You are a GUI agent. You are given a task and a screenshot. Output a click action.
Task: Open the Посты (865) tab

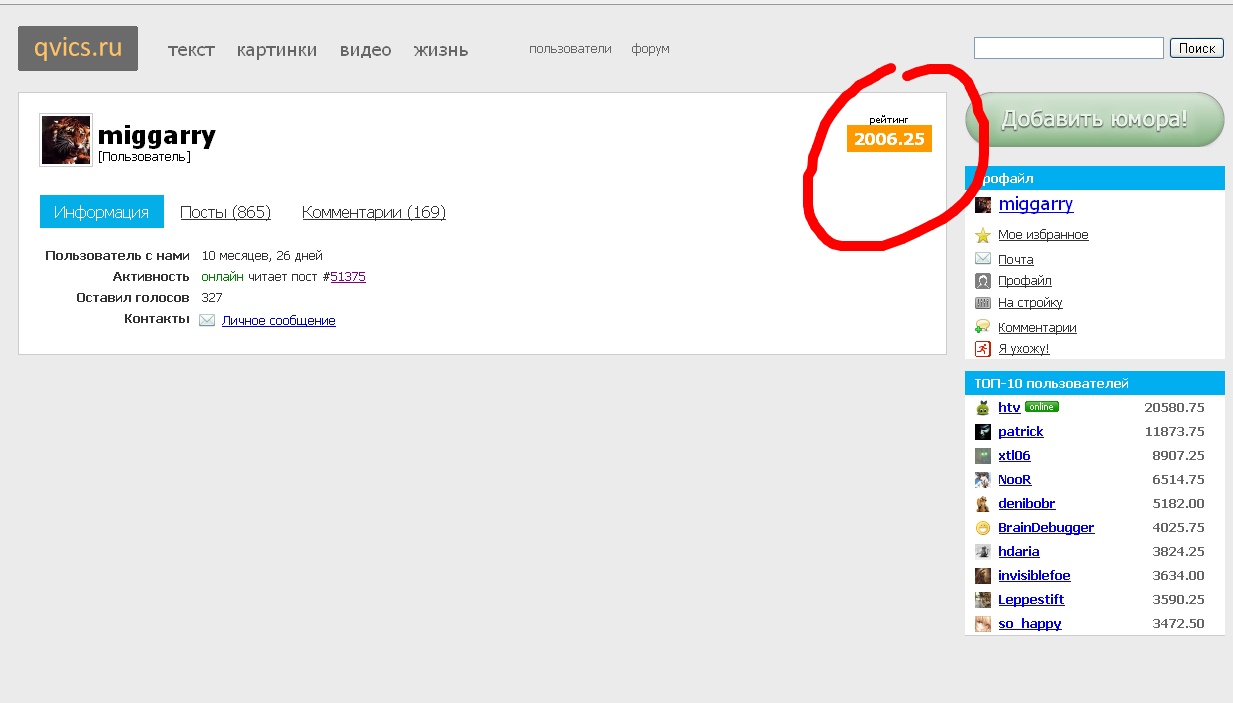coord(225,212)
